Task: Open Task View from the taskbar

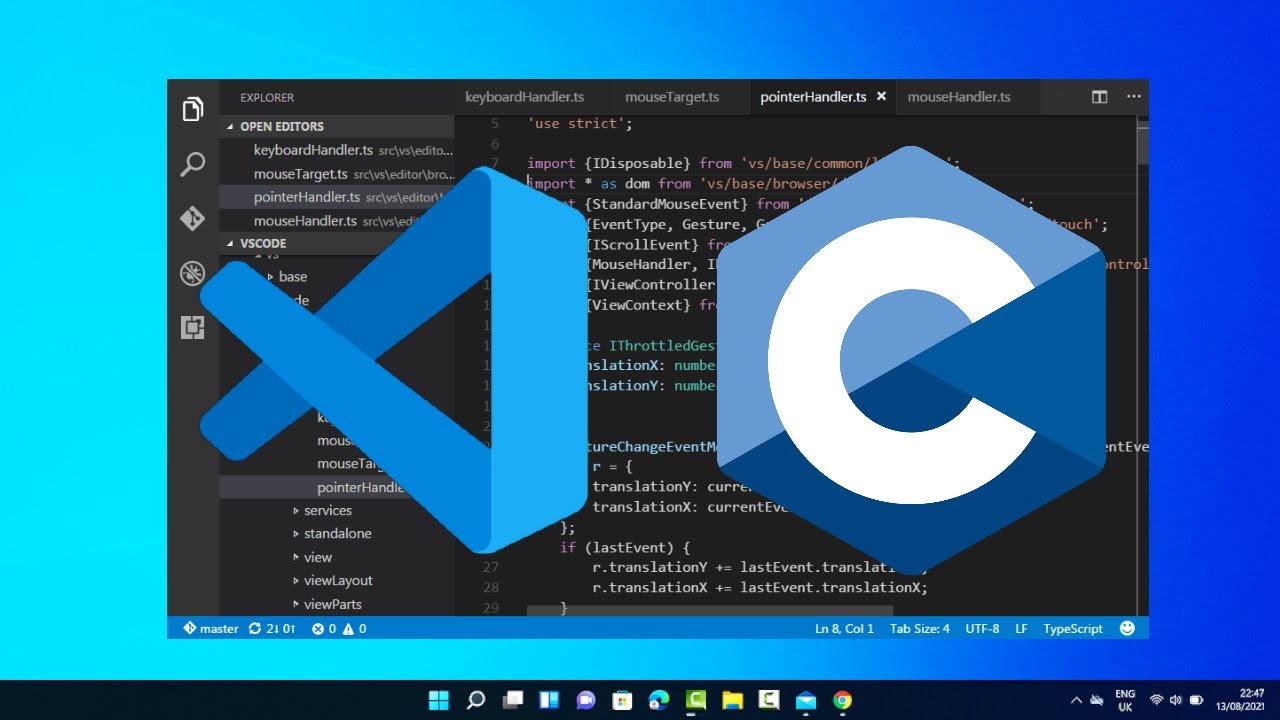Action: (513, 700)
